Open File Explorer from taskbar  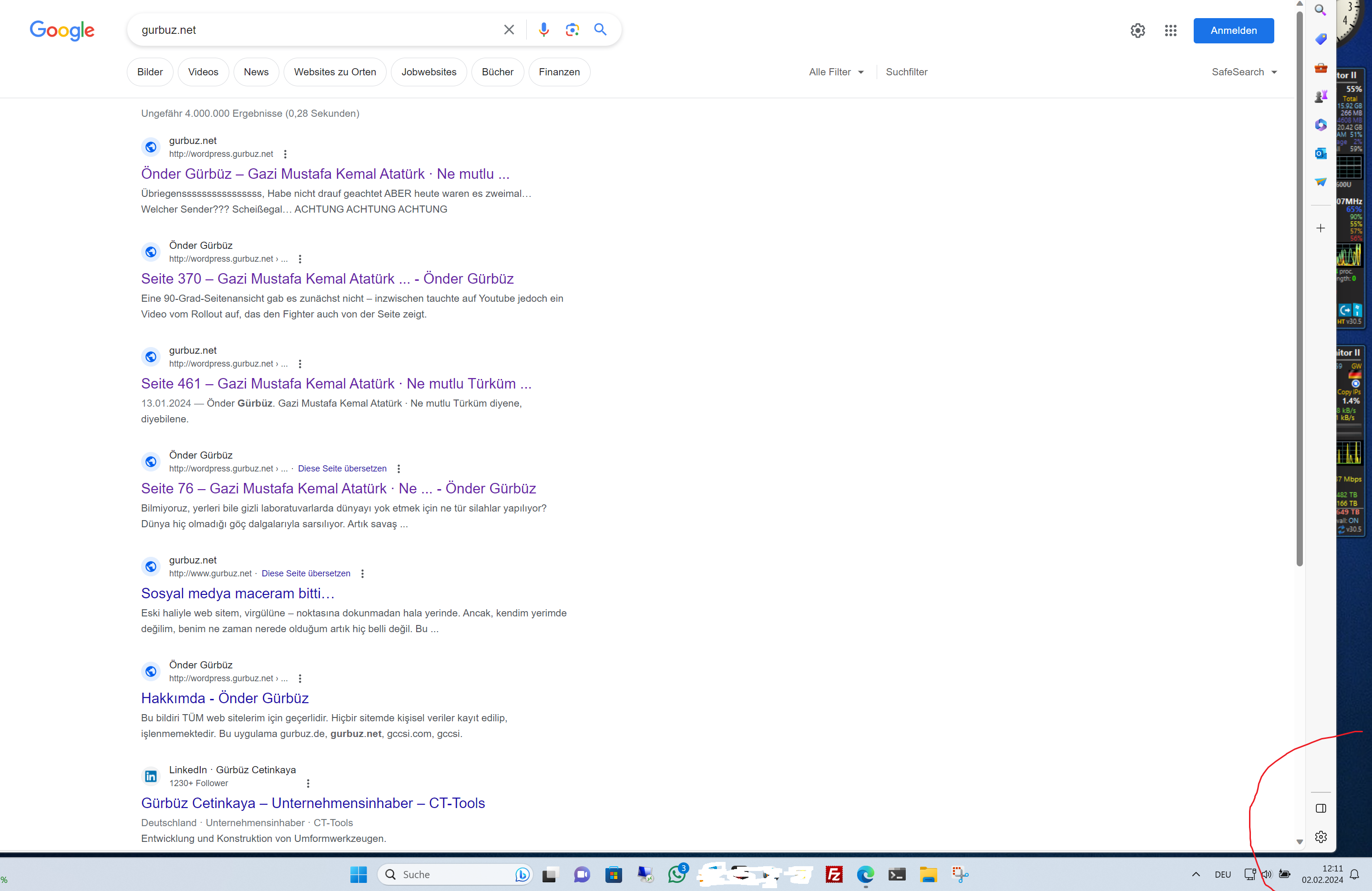click(928, 875)
